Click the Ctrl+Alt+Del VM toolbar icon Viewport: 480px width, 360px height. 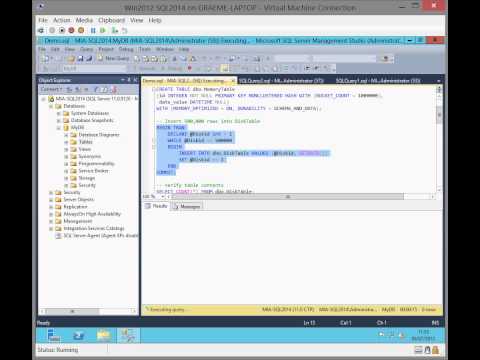pyautogui.click(x=41, y=31)
